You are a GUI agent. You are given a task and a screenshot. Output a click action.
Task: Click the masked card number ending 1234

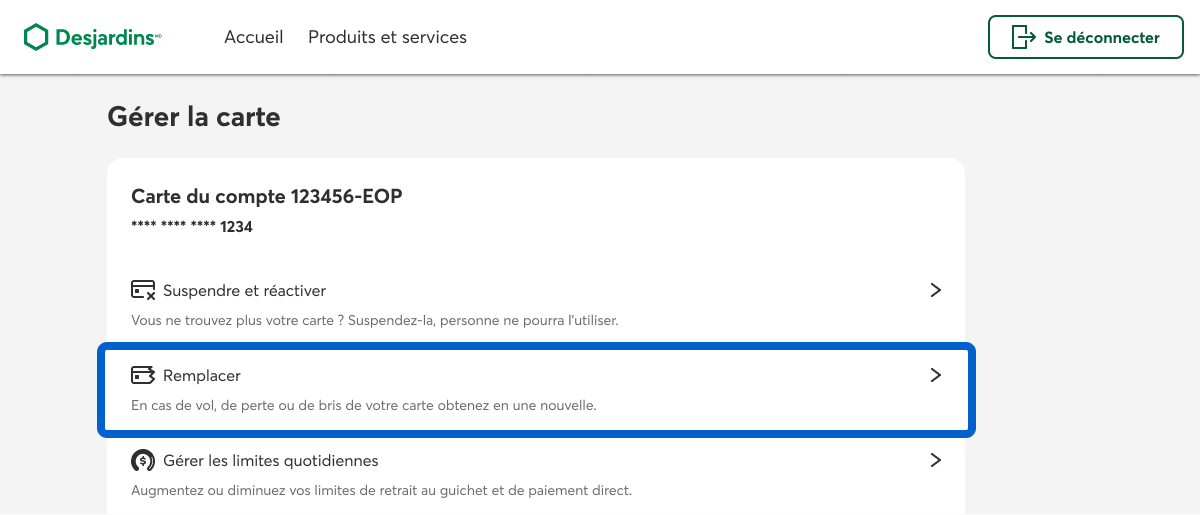point(192,227)
